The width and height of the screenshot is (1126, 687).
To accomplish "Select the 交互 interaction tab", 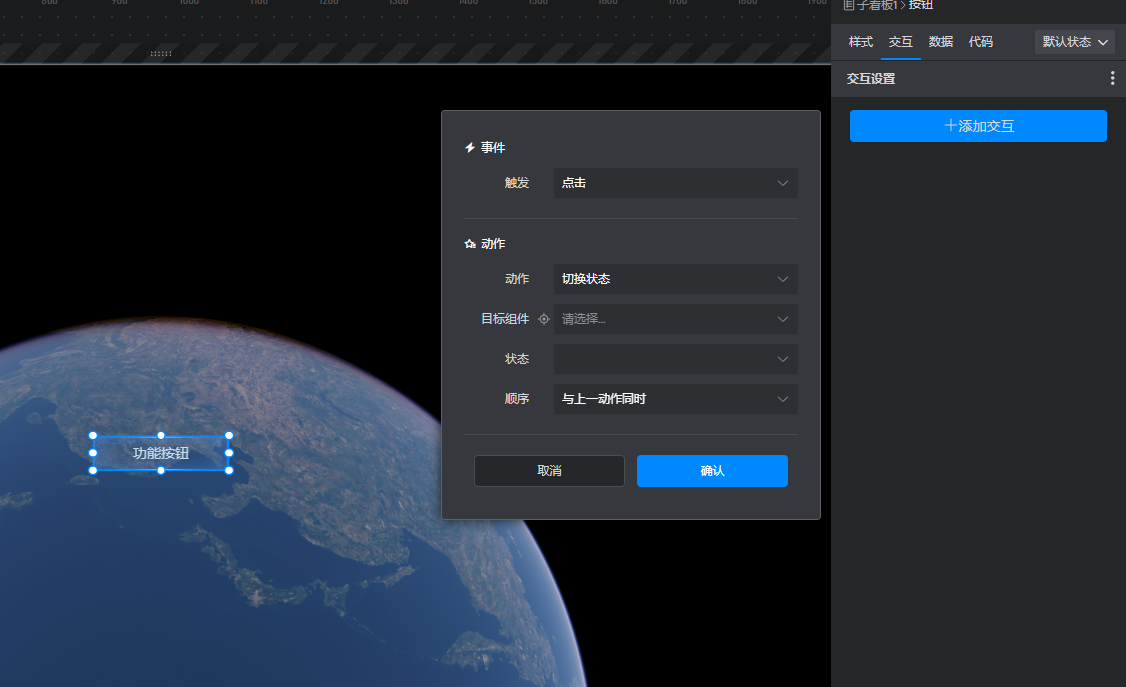I will tap(901, 42).
